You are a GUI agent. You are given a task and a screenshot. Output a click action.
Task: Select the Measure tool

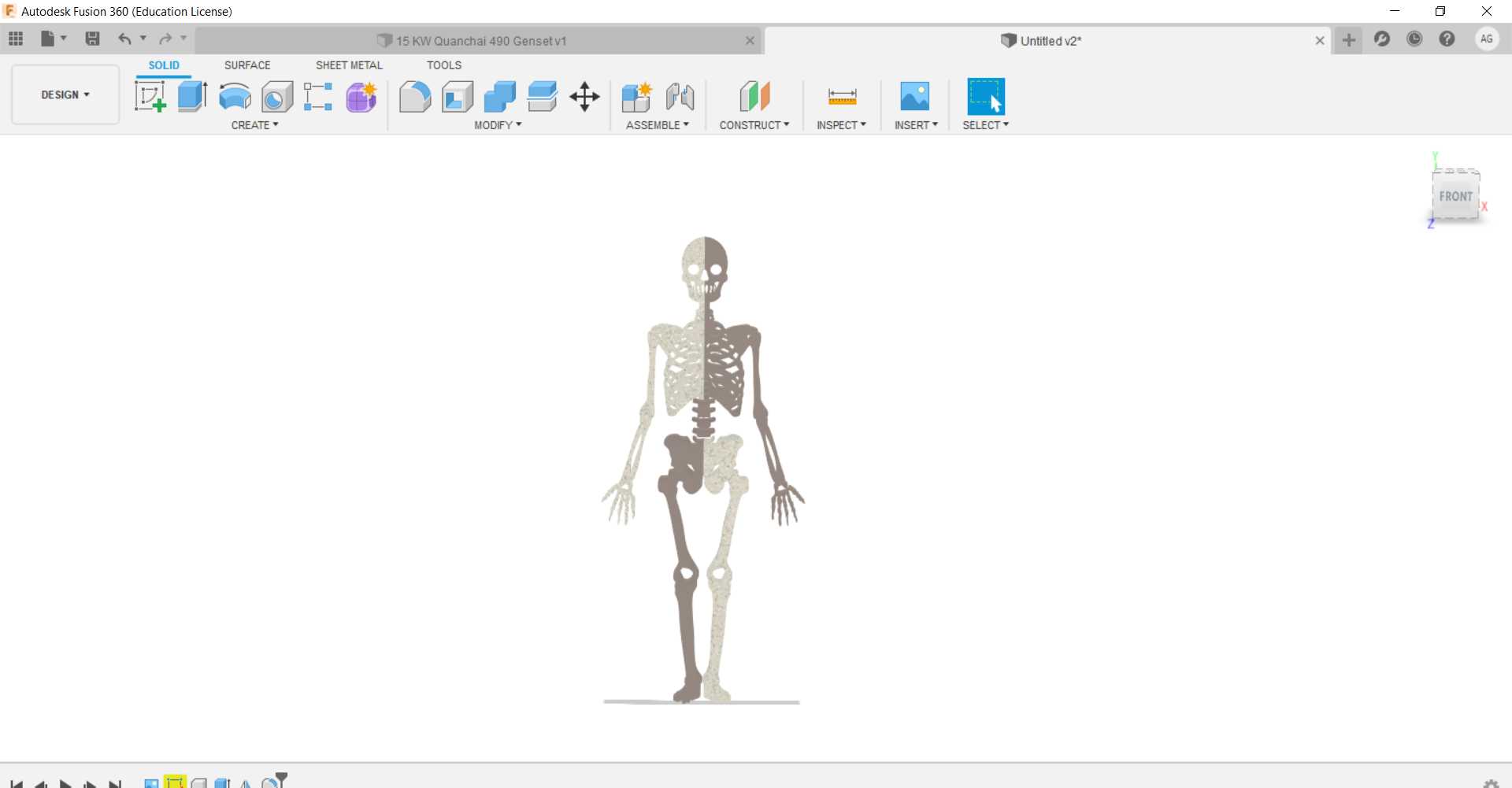842,97
